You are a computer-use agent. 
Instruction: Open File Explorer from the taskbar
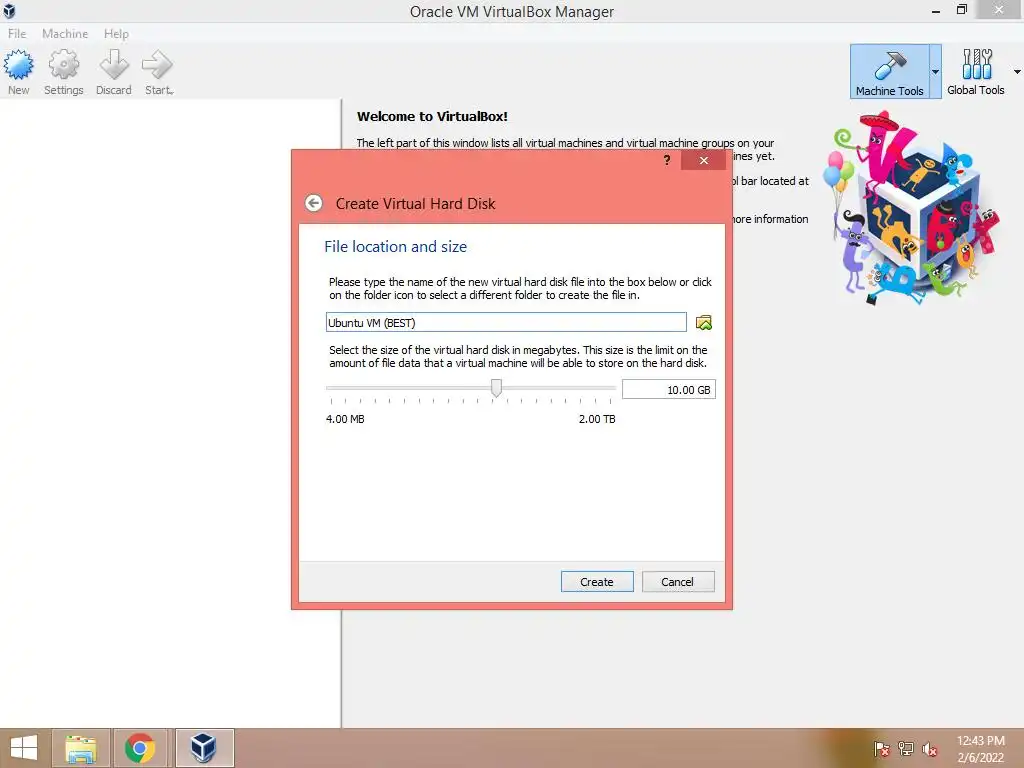[81, 748]
